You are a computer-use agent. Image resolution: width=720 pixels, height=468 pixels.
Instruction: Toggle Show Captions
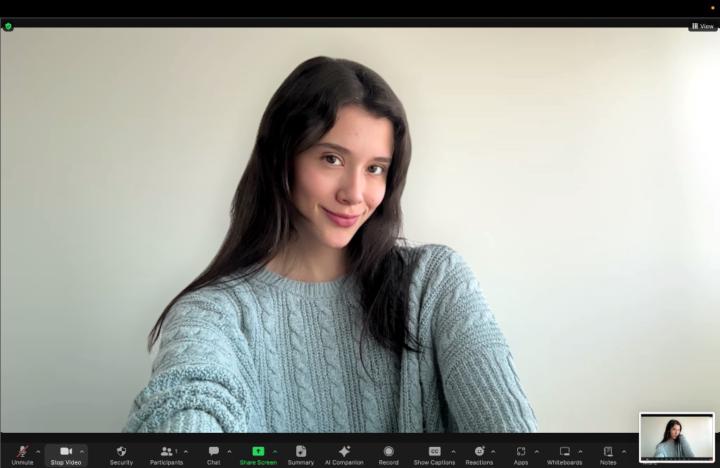[x=434, y=455]
